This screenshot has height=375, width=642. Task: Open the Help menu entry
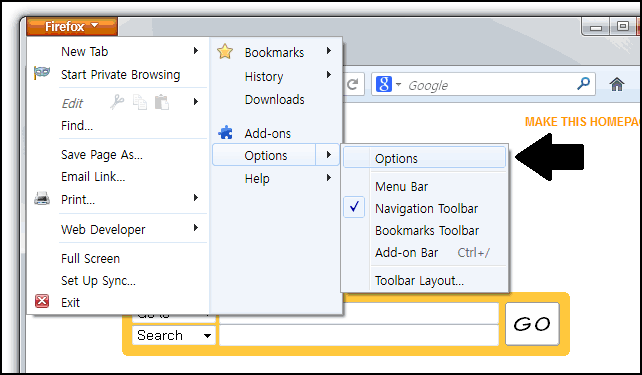pyautogui.click(x=257, y=179)
